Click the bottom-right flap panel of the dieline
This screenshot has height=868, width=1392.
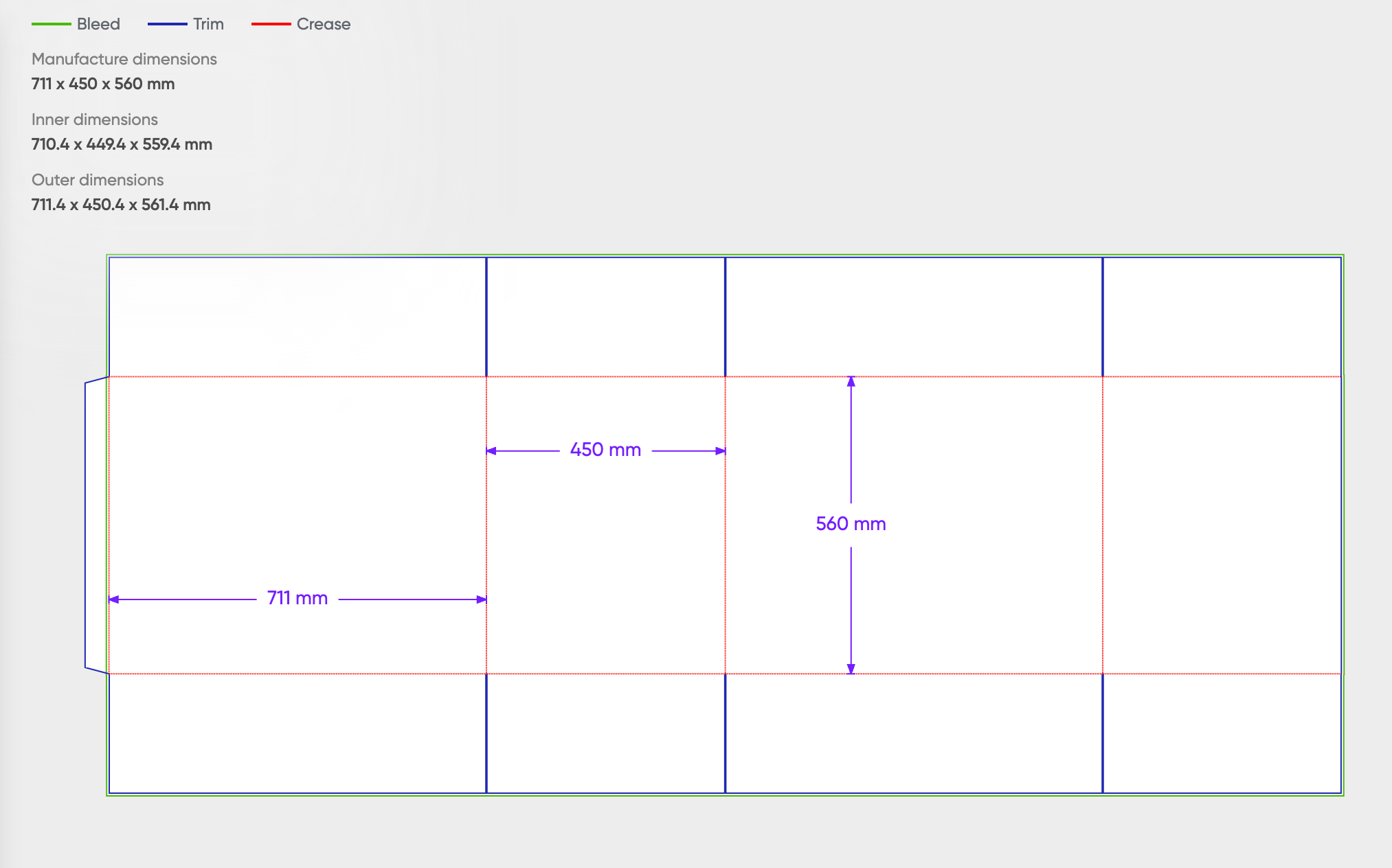1221,733
